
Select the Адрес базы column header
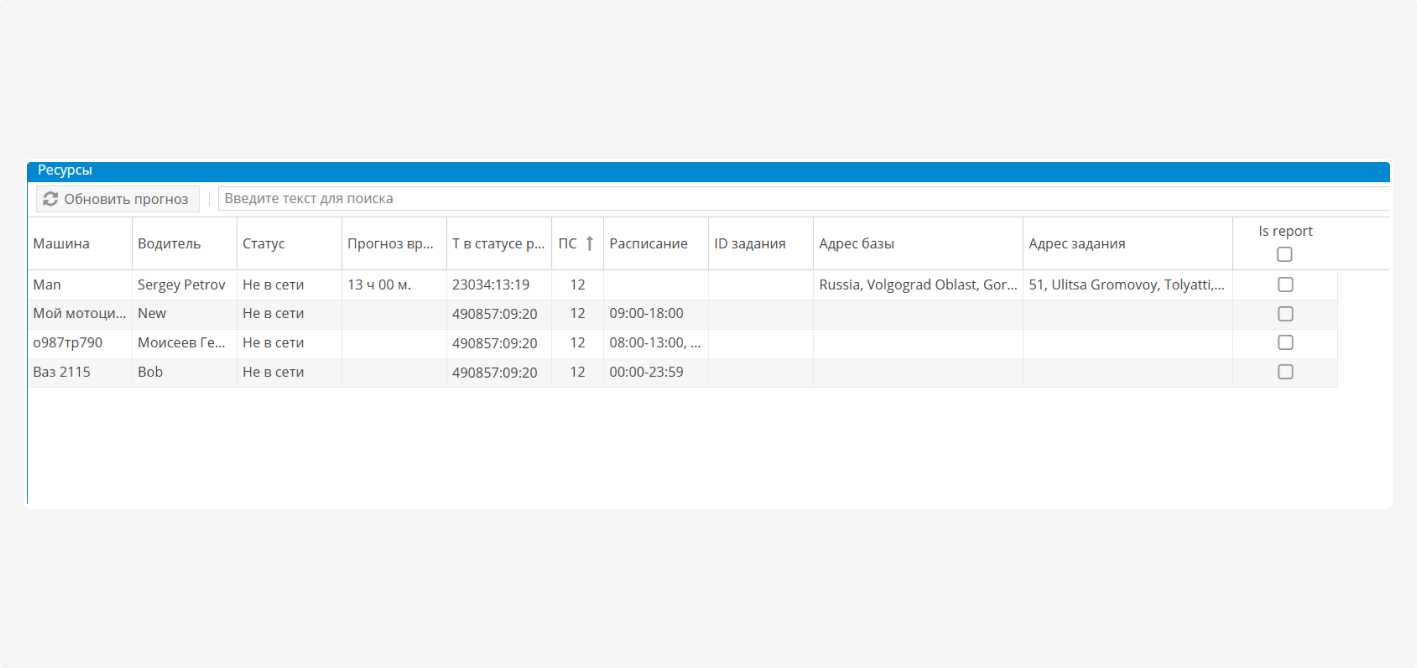[x=857, y=244]
